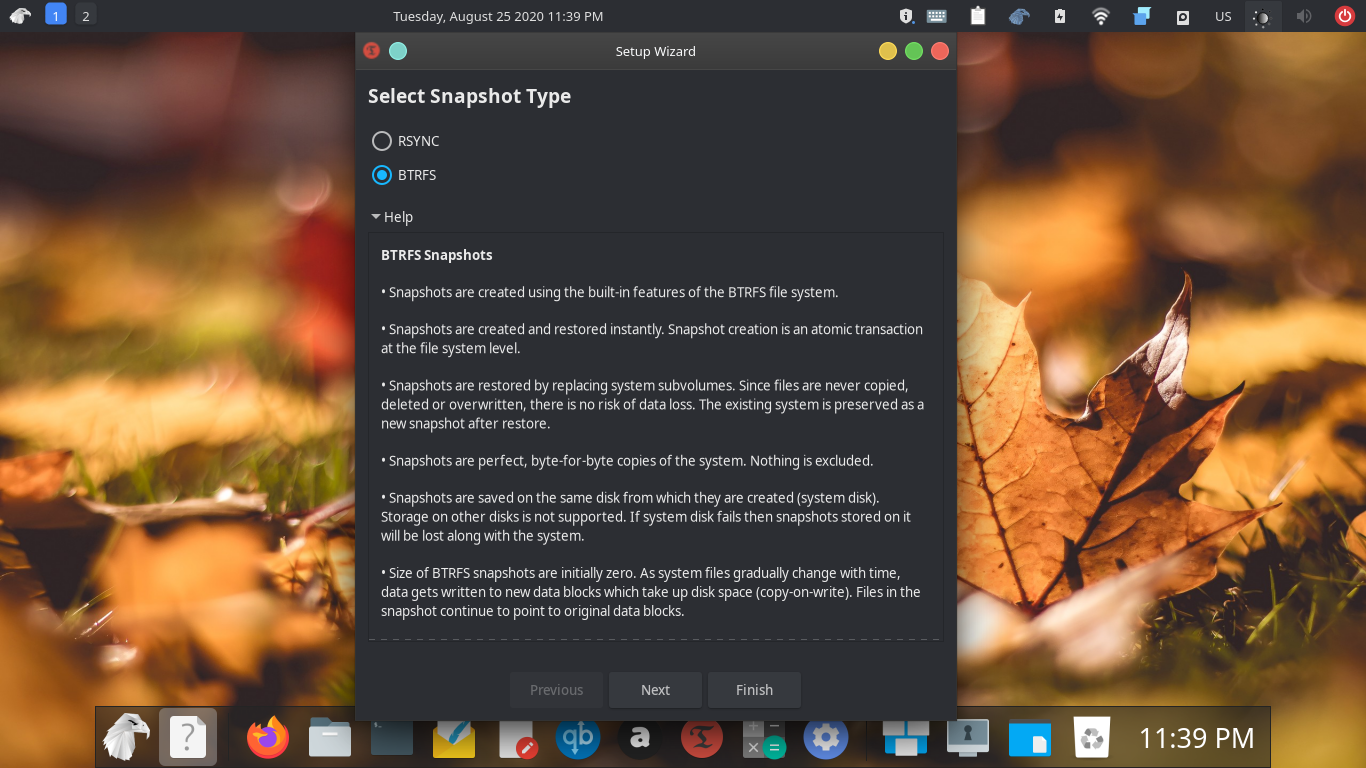Launch qBittorrent from the dock
Image resolution: width=1366 pixels, height=768 pixels.
click(578, 739)
